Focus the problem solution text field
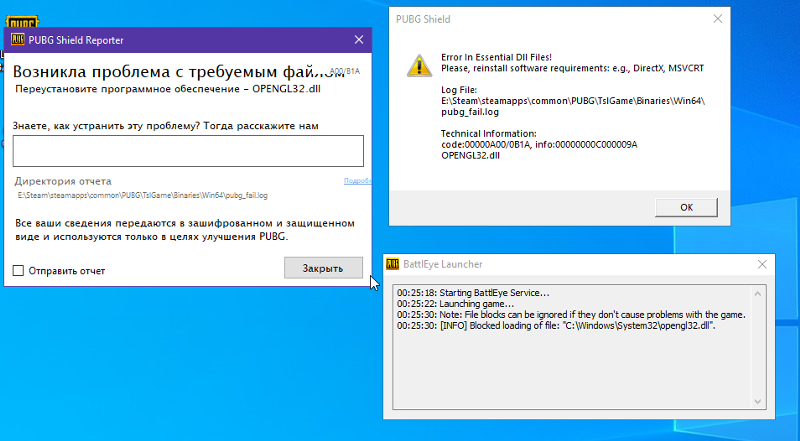 (x=188, y=151)
